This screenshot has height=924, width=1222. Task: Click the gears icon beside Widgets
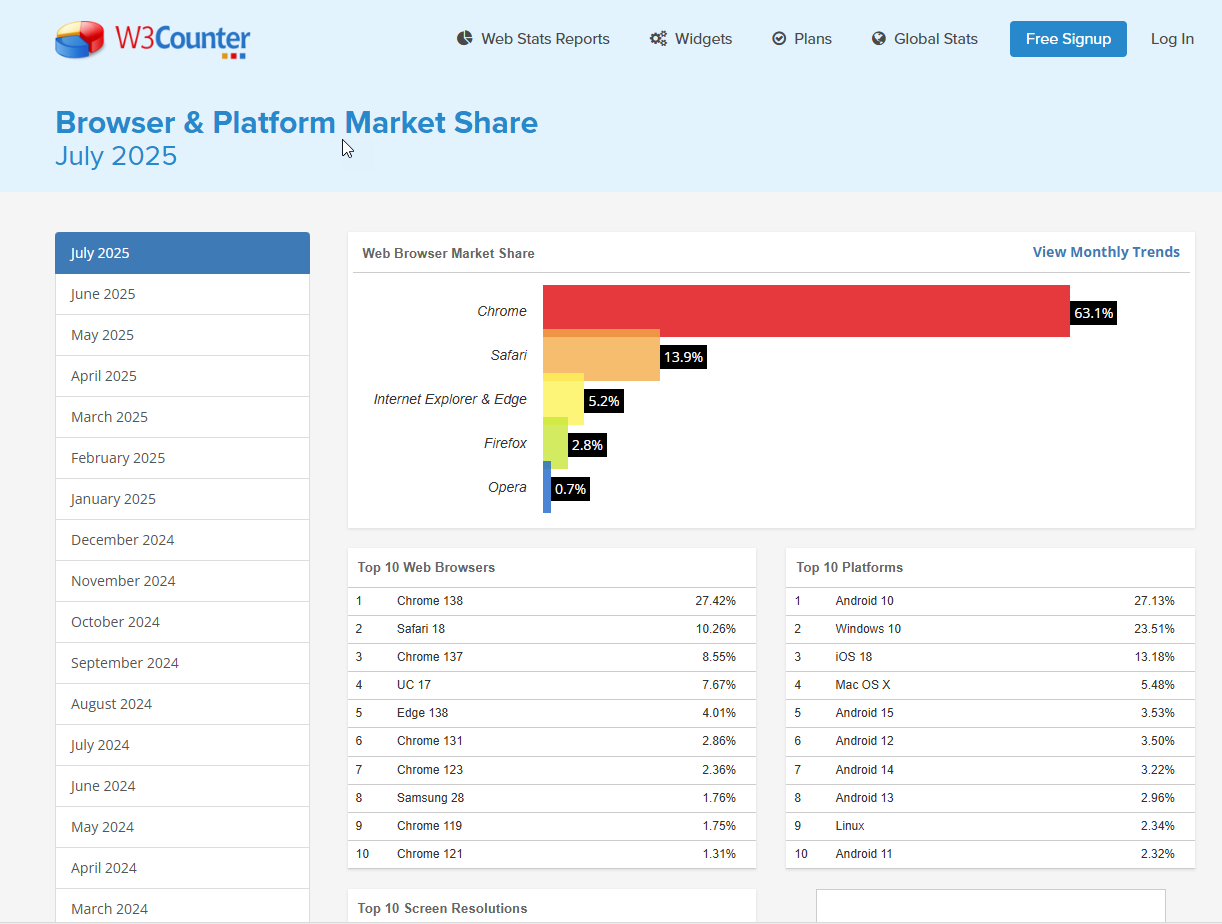[x=658, y=39]
